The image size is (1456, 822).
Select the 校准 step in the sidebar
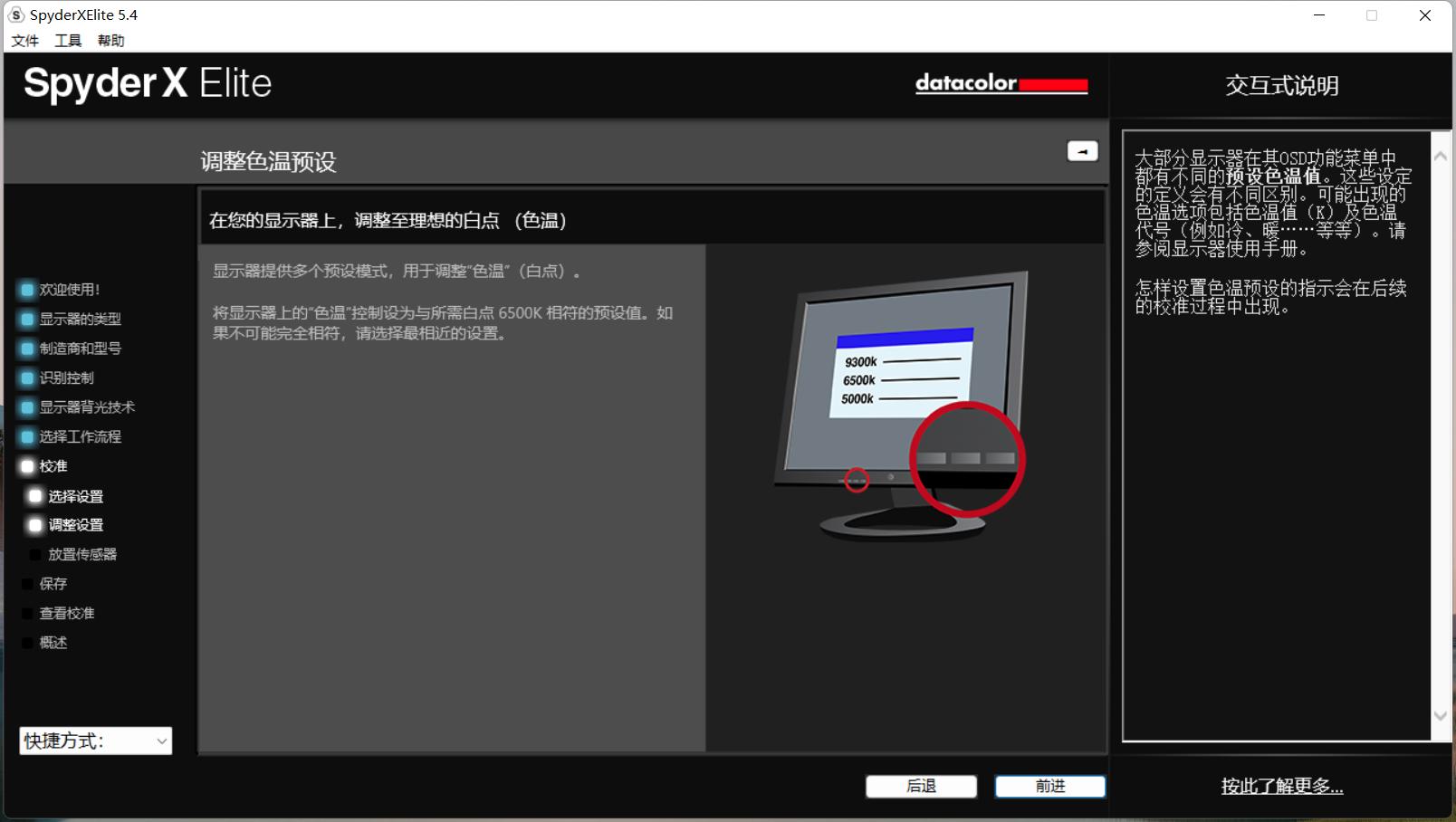[53, 465]
